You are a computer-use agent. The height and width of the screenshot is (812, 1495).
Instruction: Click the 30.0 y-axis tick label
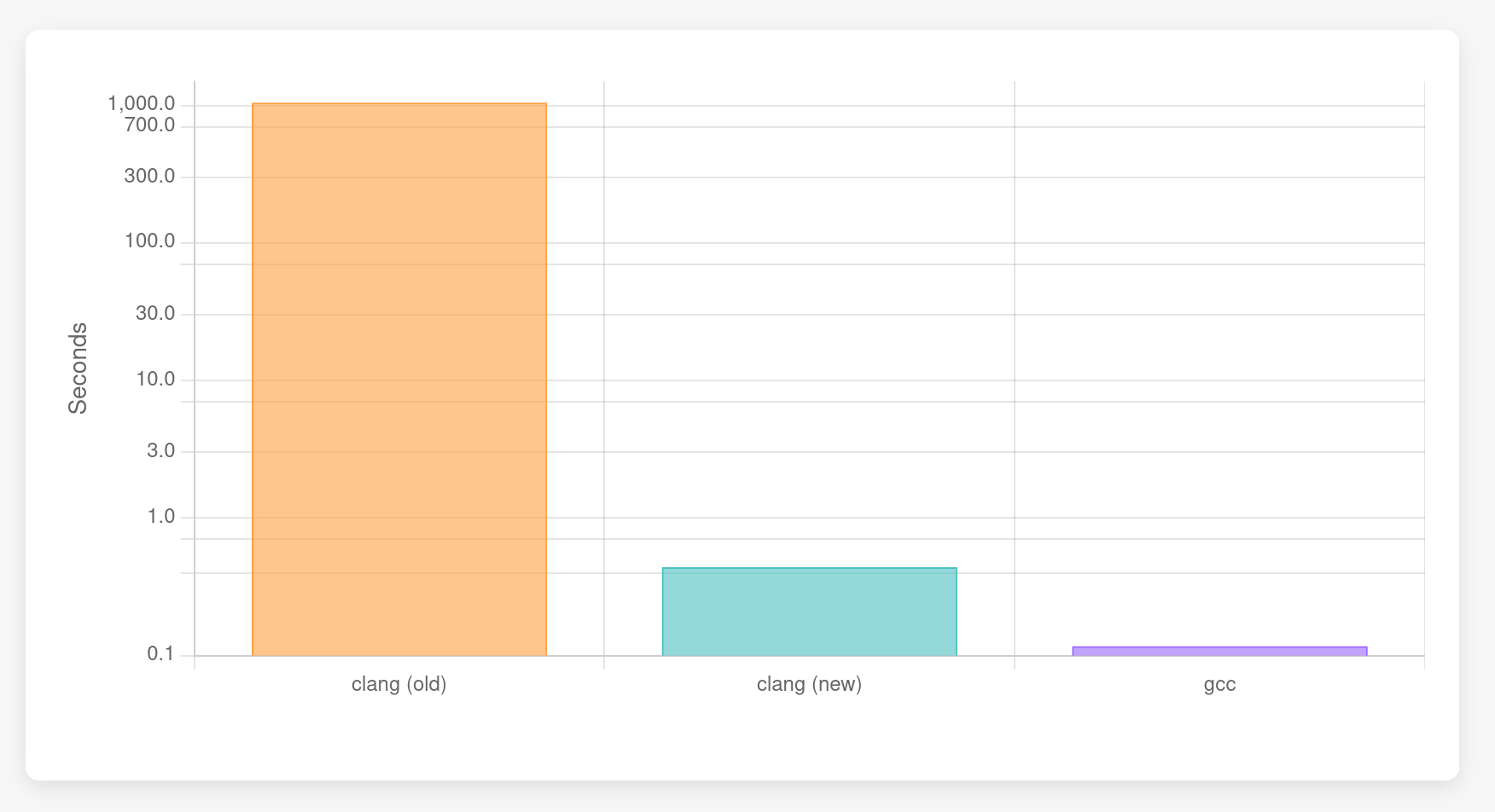point(155,314)
